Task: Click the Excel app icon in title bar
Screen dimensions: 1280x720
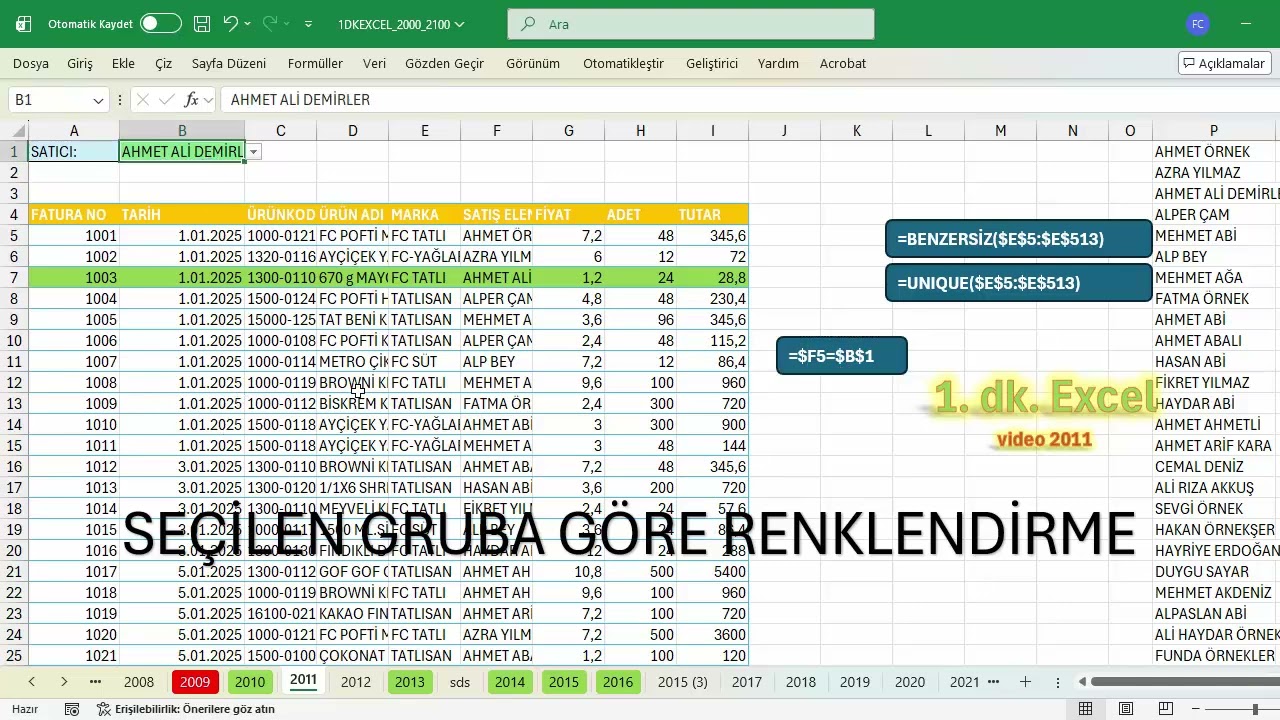Action: 24,24
